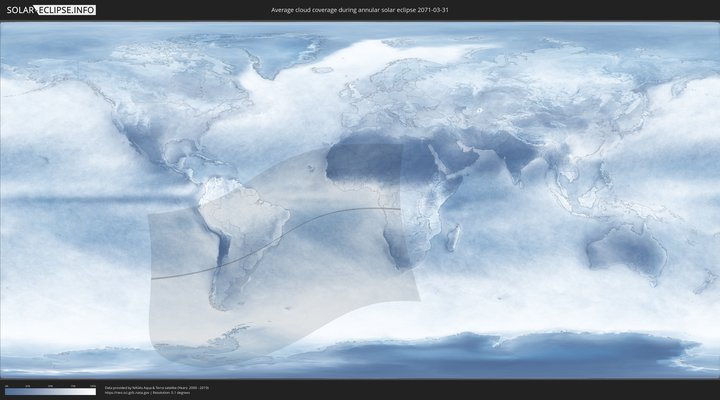Click the dark blue 0% end of legend
Viewport: 720px width, 400px height.
(7, 392)
